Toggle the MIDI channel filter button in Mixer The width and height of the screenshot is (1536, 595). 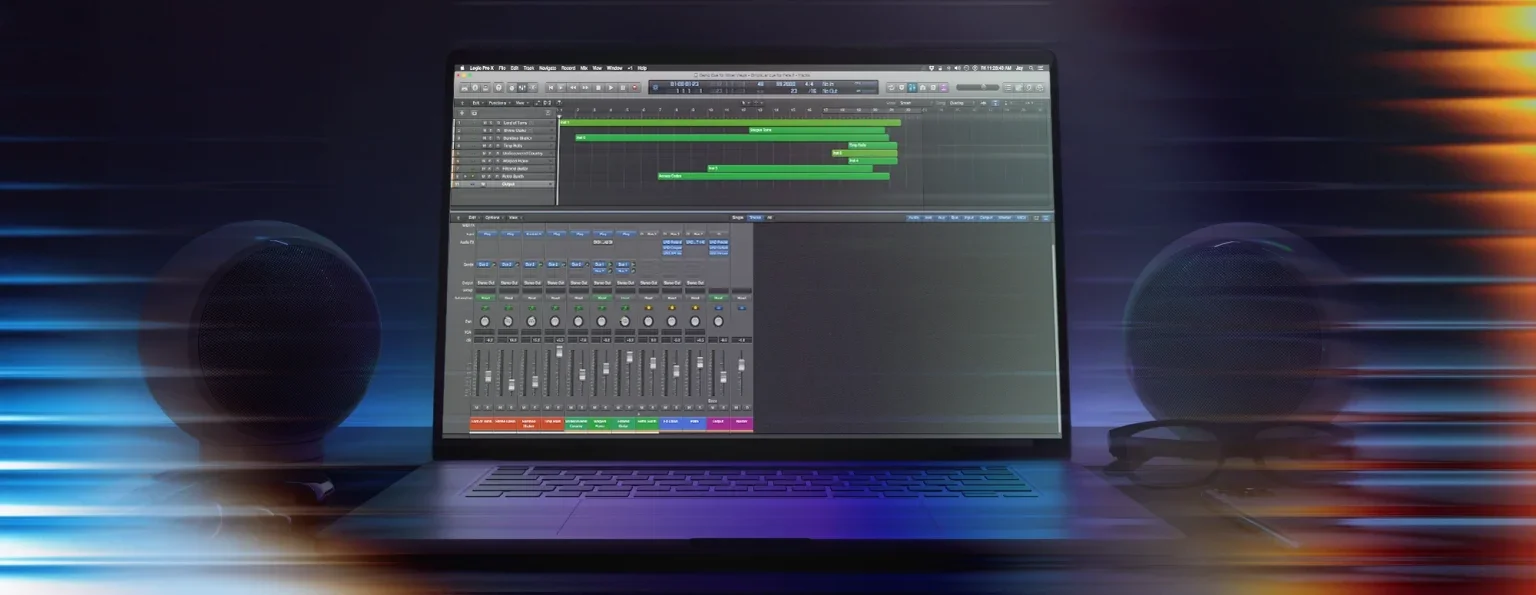point(1021,218)
